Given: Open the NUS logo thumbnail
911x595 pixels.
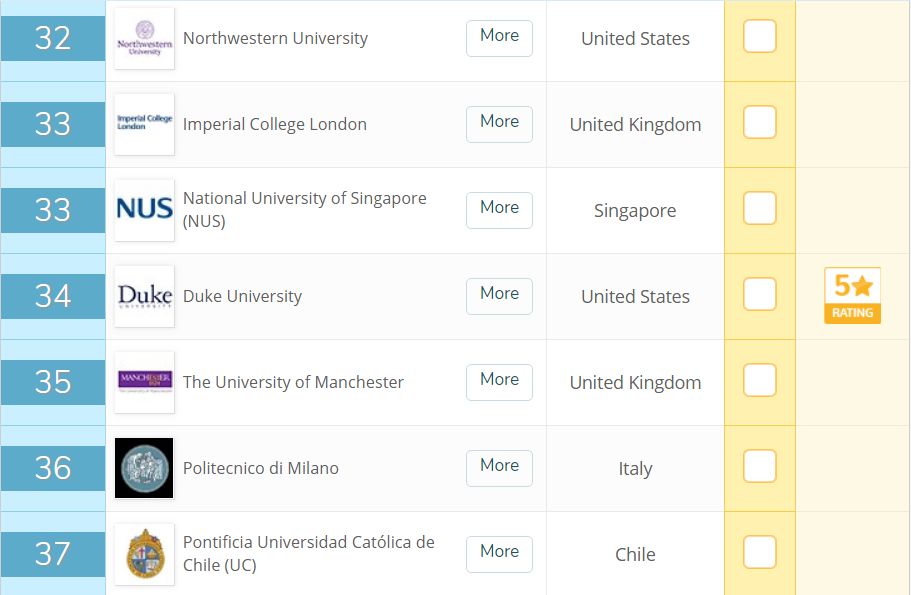Looking at the screenshot, I should (144, 210).
